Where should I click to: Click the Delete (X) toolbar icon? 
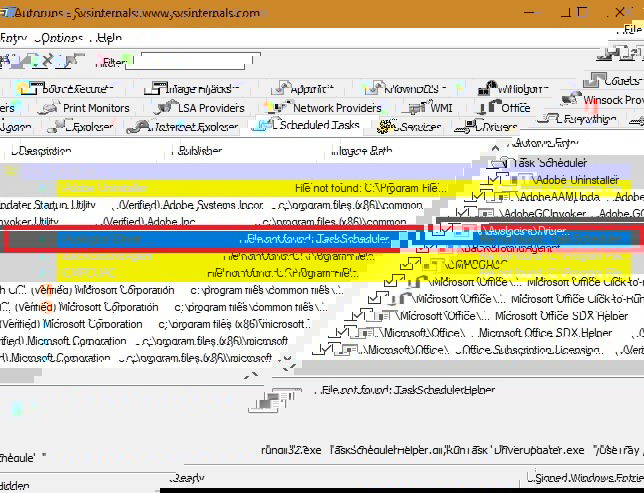click(48, 60)
